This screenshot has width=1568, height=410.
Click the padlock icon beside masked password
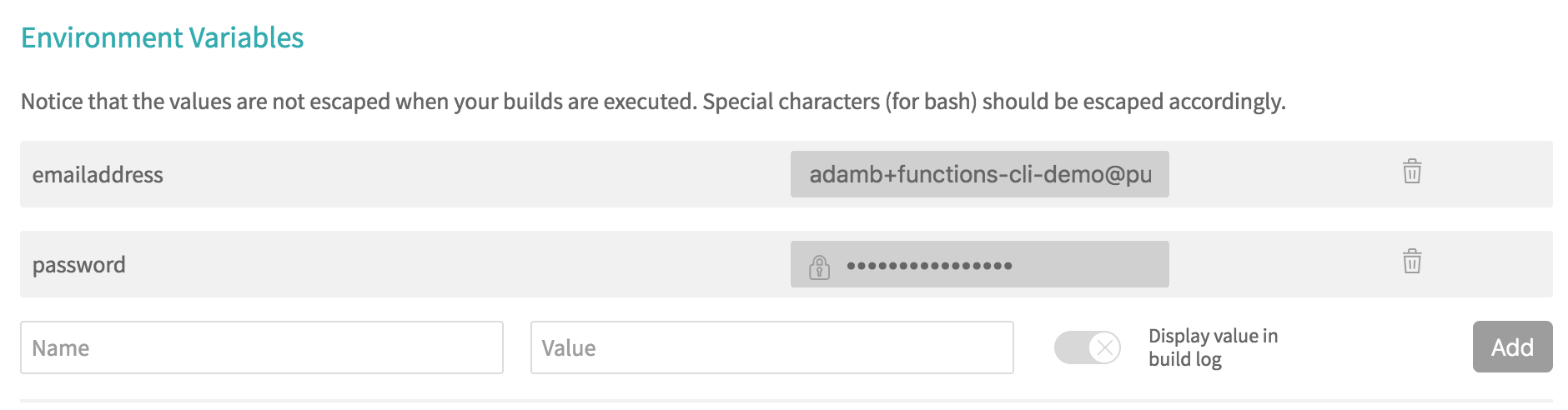819,267
